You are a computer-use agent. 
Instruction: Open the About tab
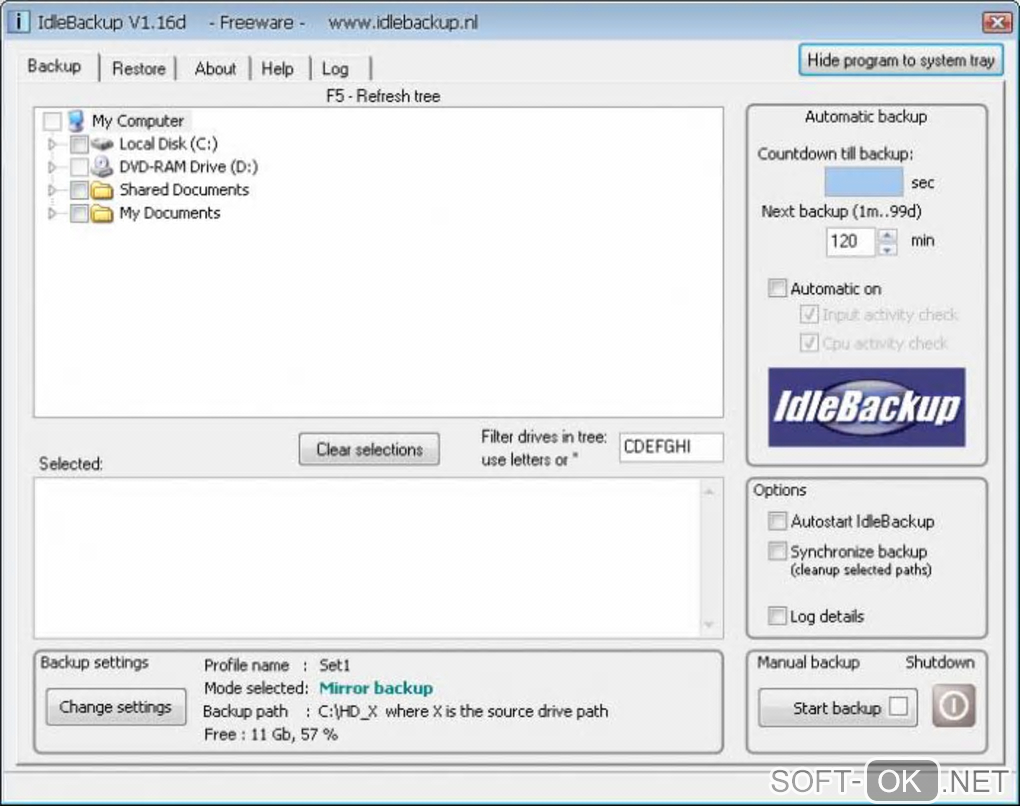215,68
